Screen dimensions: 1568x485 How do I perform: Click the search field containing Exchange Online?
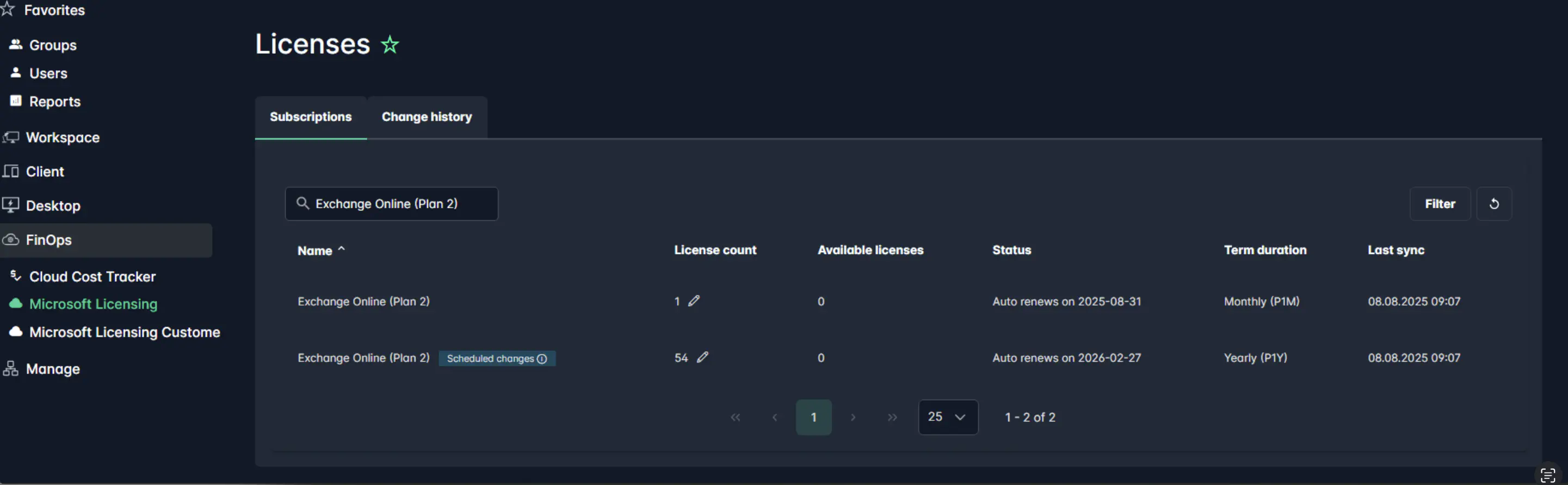point(391,204)
